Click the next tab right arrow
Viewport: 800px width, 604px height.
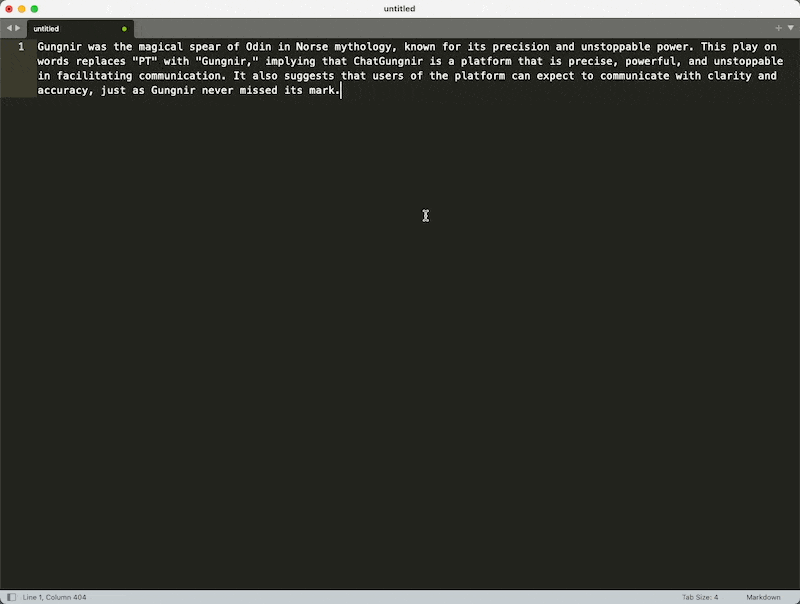[18, 29]
